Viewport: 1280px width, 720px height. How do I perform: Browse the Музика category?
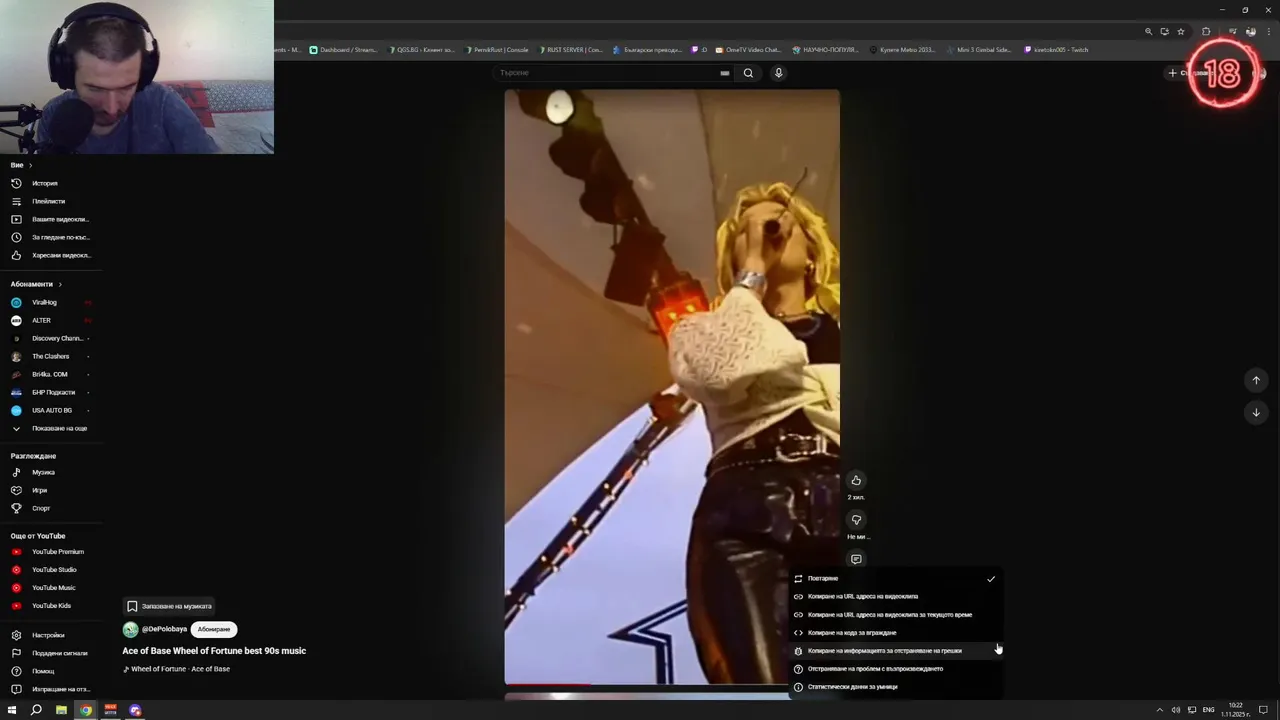43,472
